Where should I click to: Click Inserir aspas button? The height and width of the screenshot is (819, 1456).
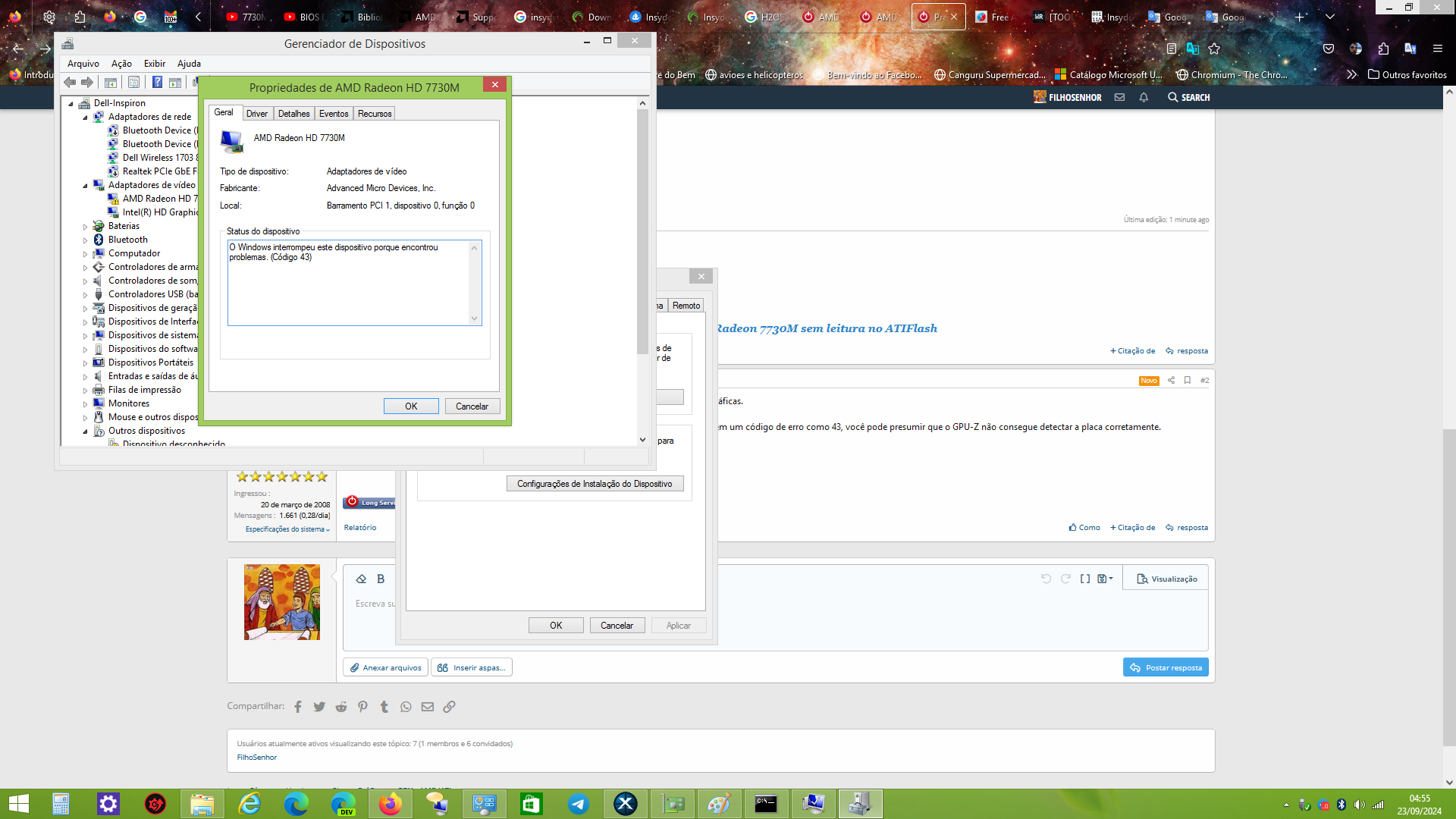(472, 667)
